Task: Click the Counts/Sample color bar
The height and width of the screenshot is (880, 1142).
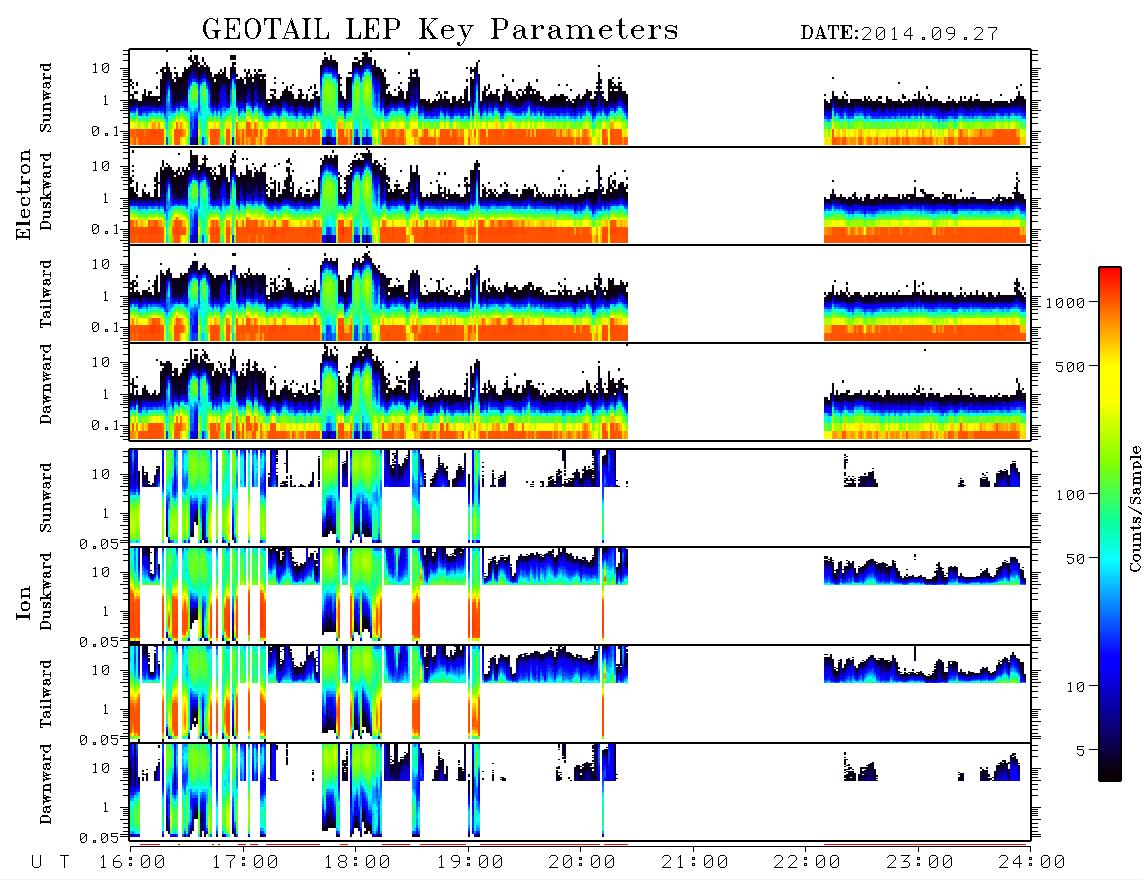Action: (x=1109, y=524)
